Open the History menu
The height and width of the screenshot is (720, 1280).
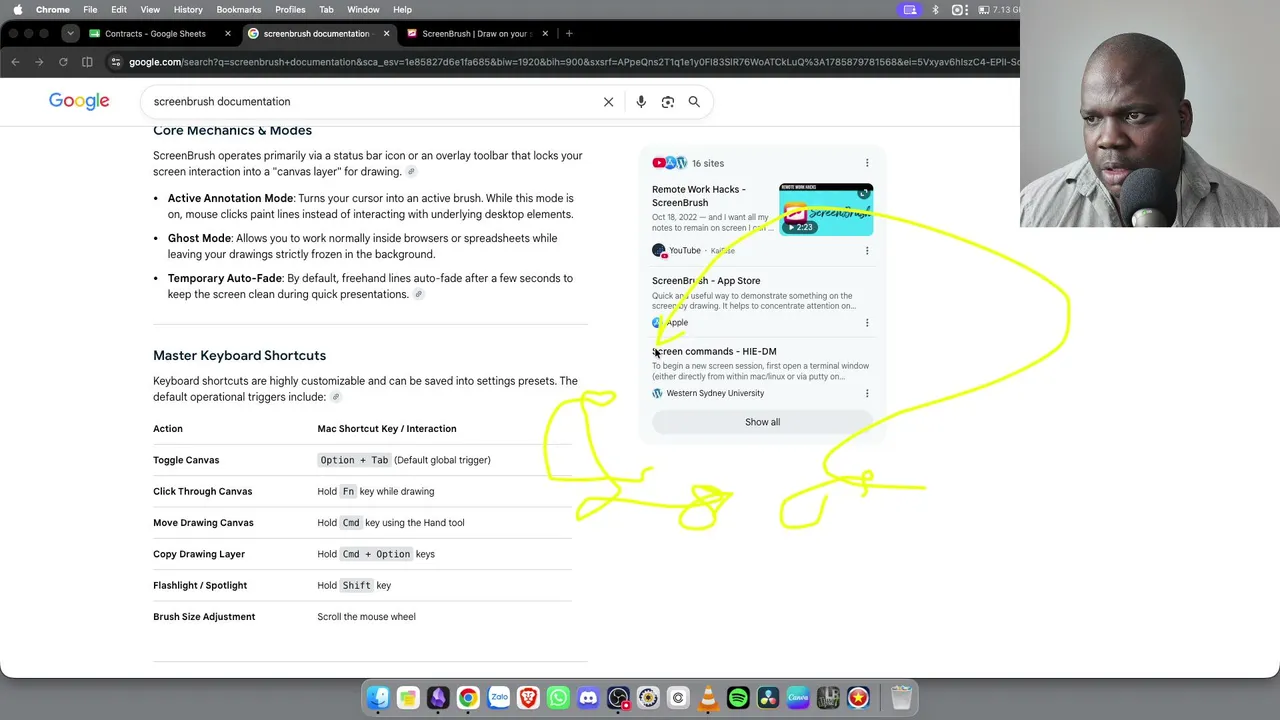188,10
